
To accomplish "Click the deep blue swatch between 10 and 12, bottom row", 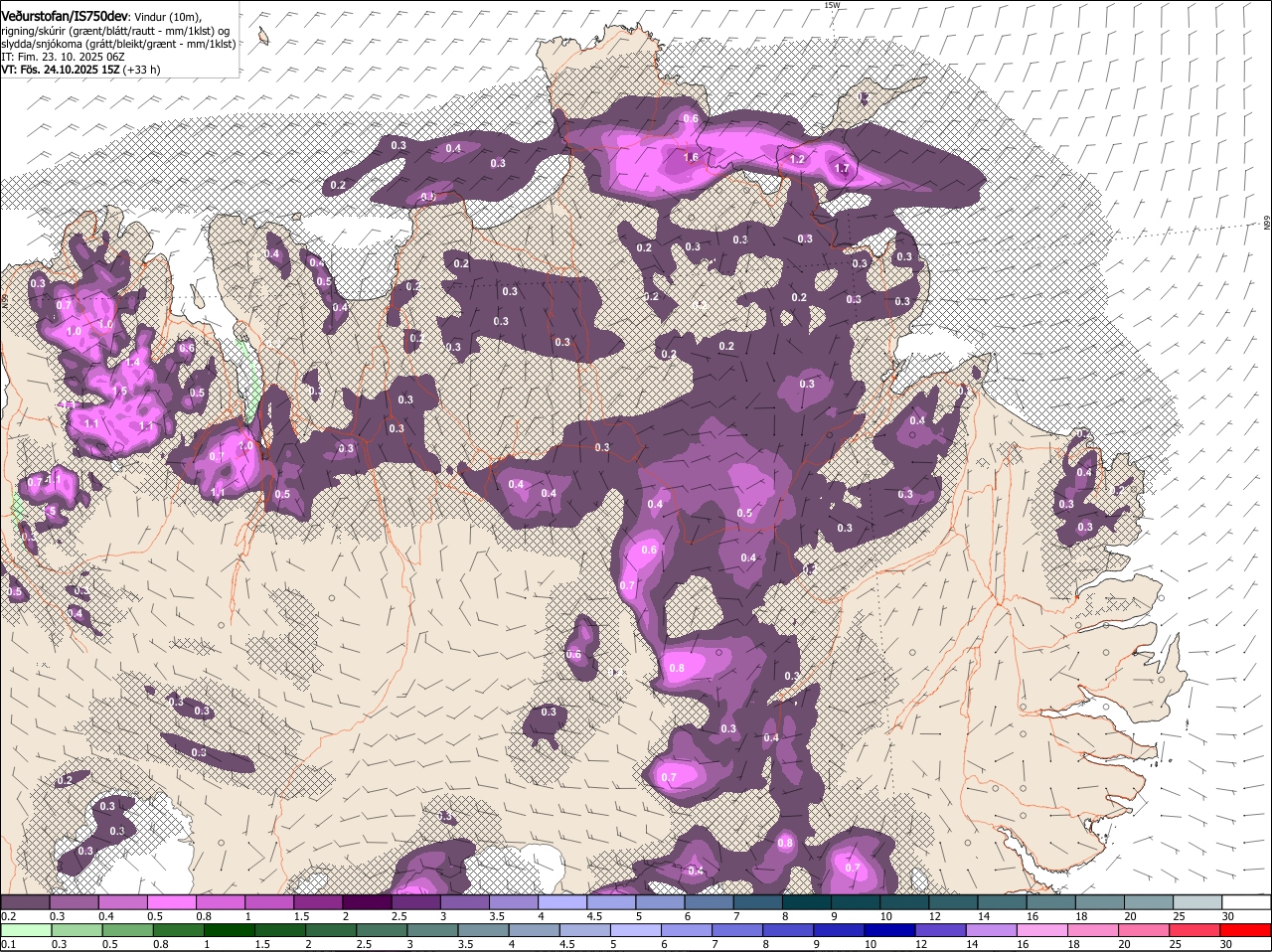I will click(x=888, y=930).
